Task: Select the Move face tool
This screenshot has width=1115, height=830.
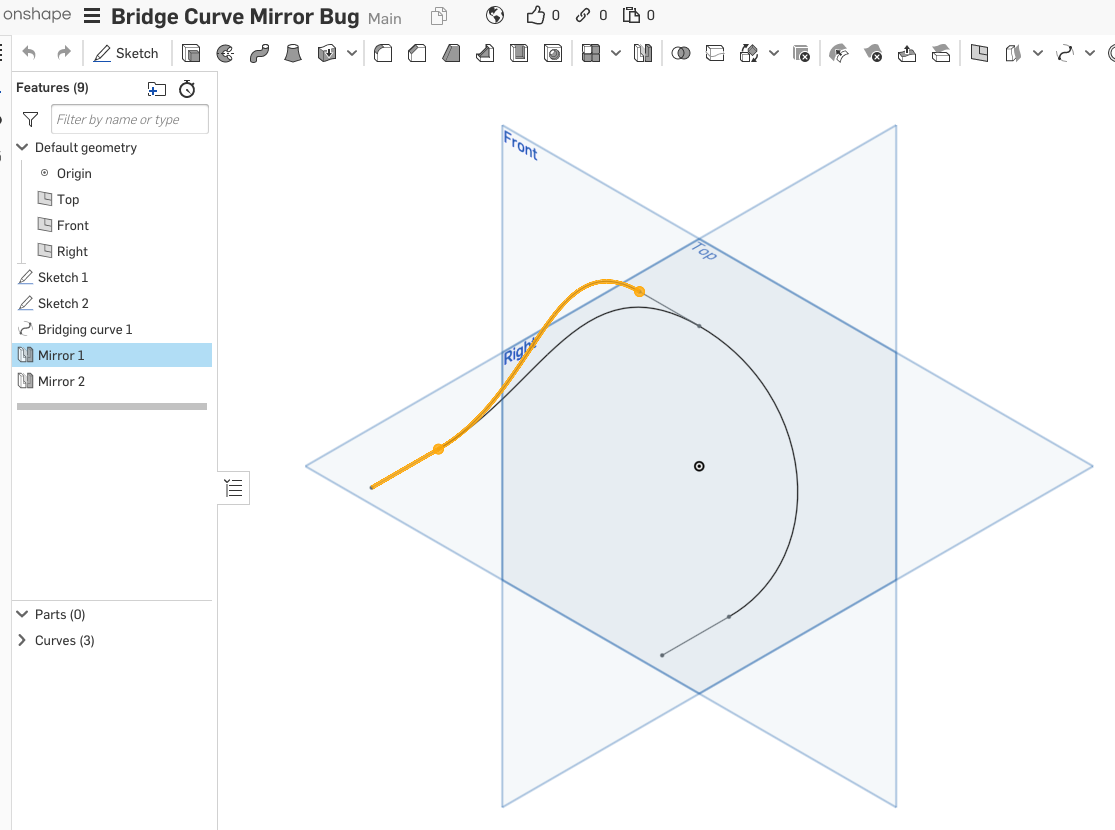Action: pyautogui.click(x=907, y=53)
